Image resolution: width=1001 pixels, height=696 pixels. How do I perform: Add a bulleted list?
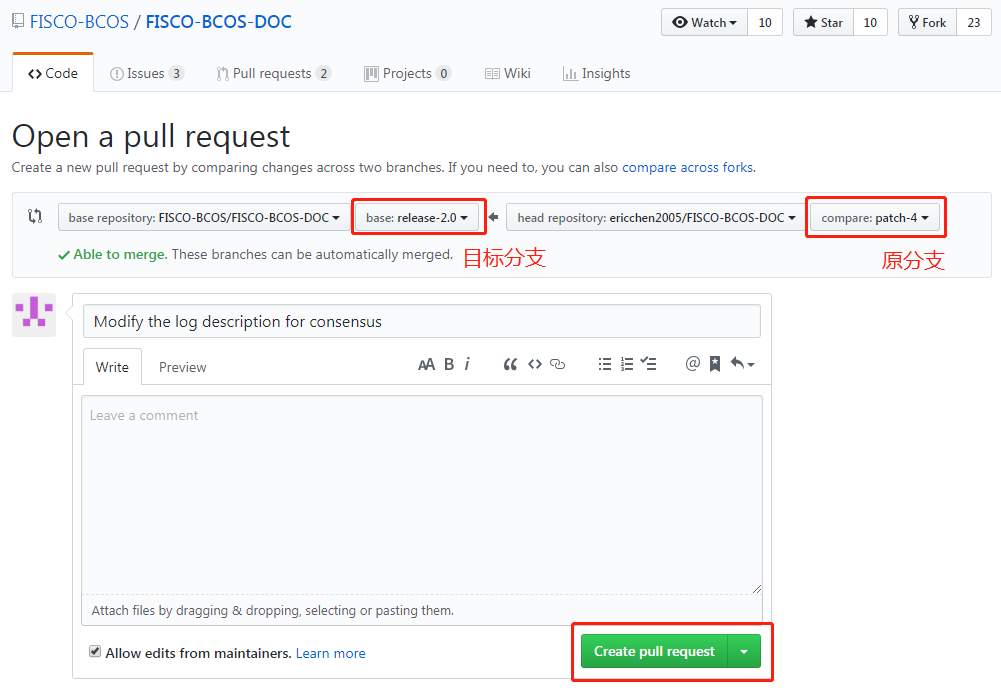(x=605, y=364)
